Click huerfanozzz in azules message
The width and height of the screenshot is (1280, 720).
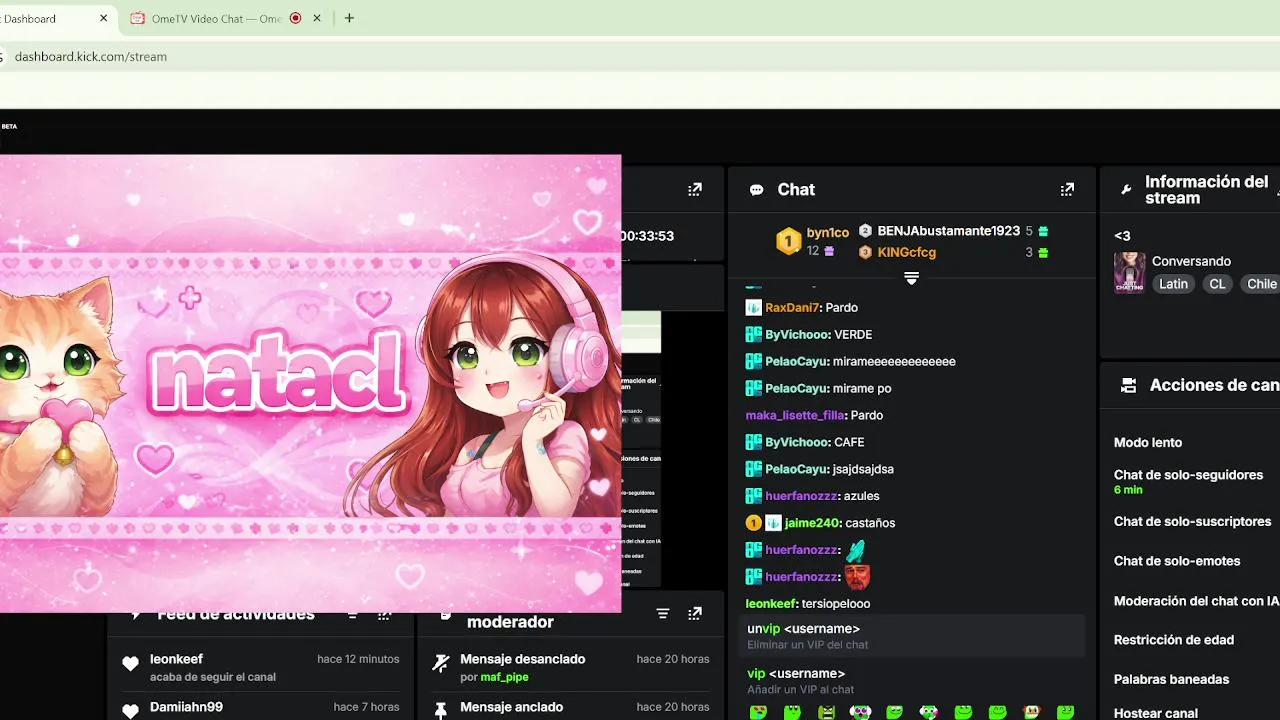[801, 496]
